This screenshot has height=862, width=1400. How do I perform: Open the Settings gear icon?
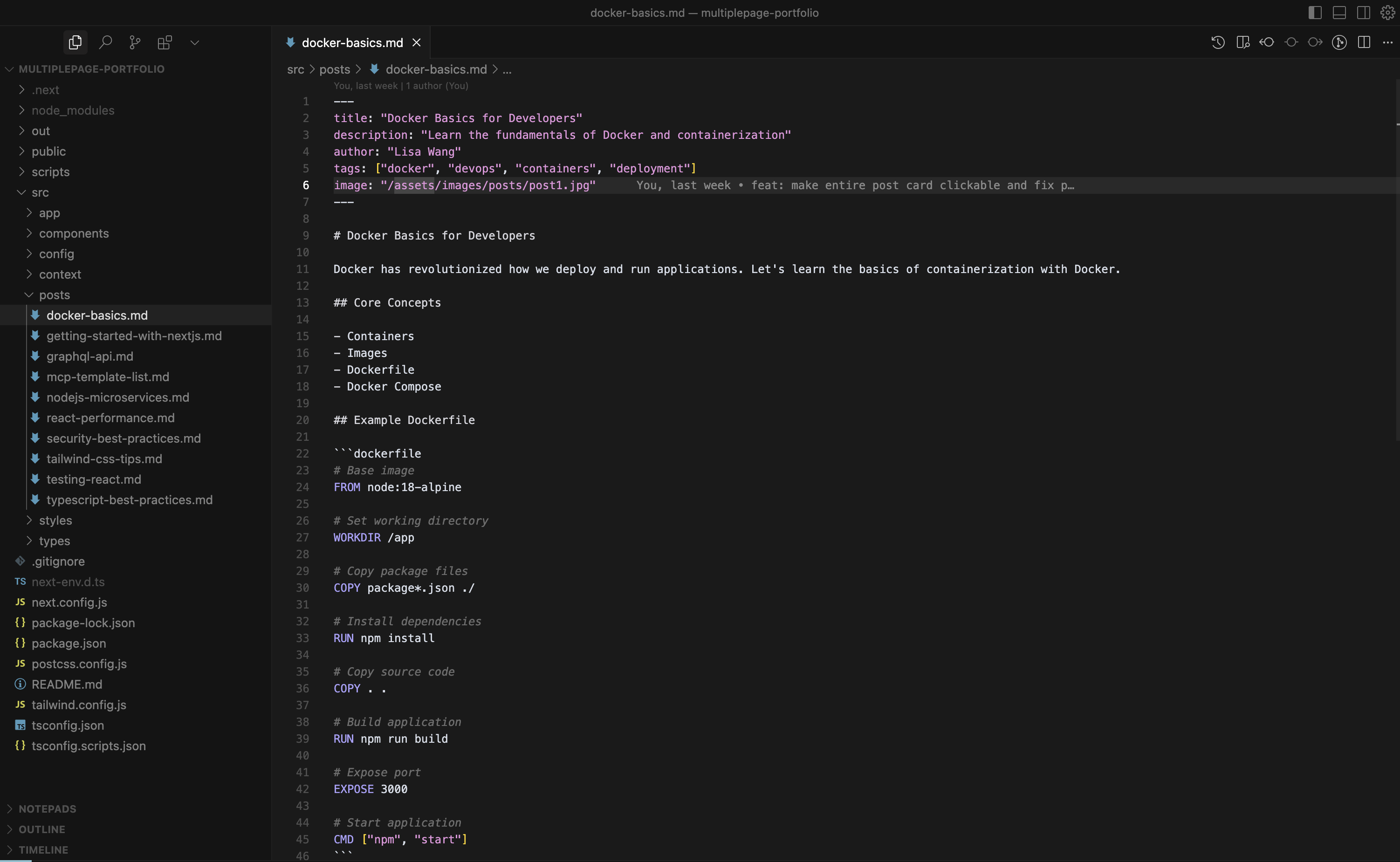point(1387,13)
